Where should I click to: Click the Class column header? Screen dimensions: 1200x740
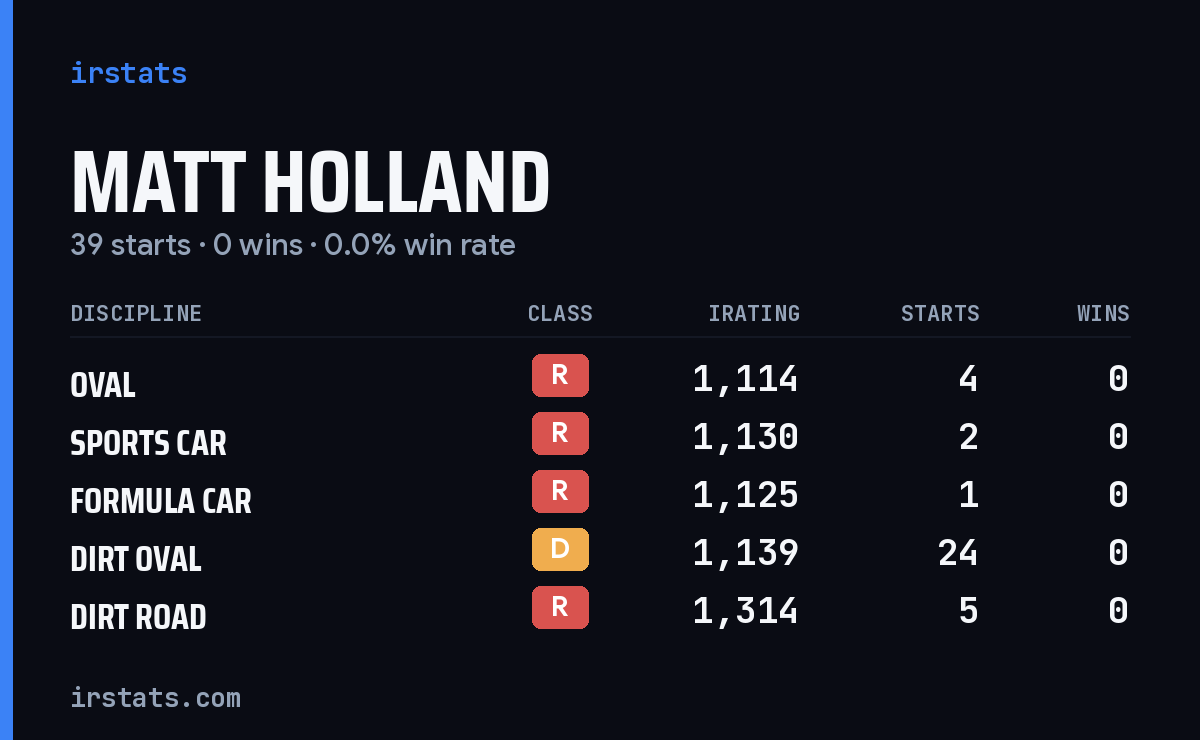[x=560, y=314]
